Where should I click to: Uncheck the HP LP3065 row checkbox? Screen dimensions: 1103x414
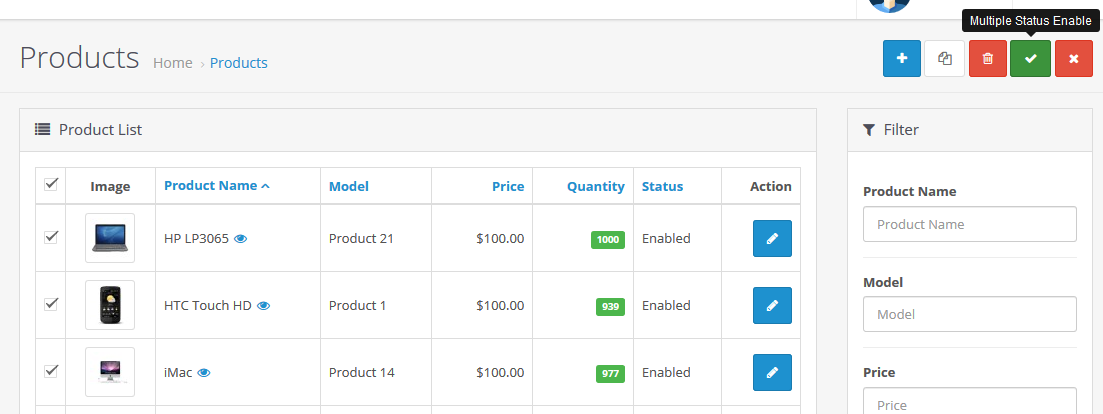tap(51, 237)
